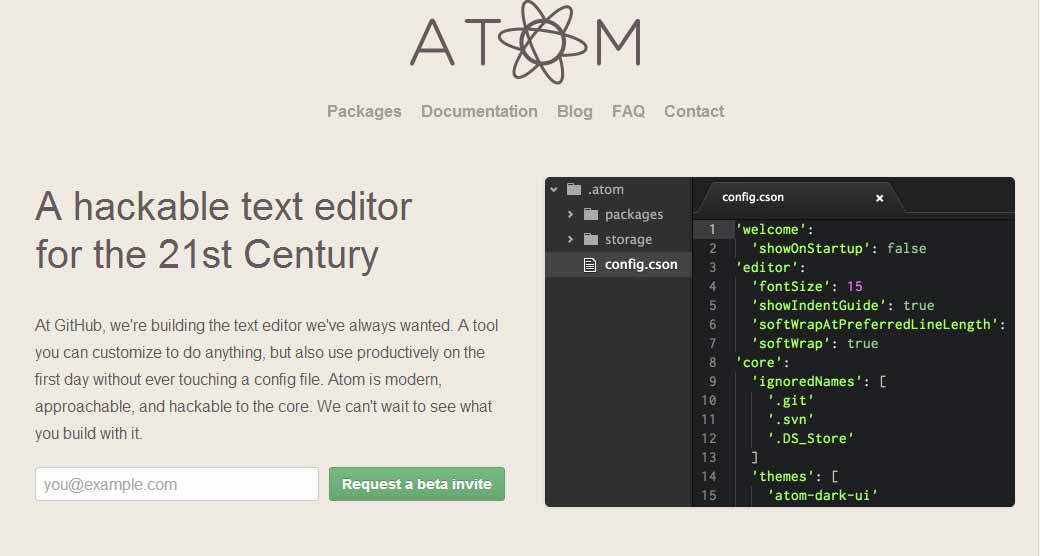Click line number 8 in gutter
The height and width of the screenshot is (556, 1040).
712,363
